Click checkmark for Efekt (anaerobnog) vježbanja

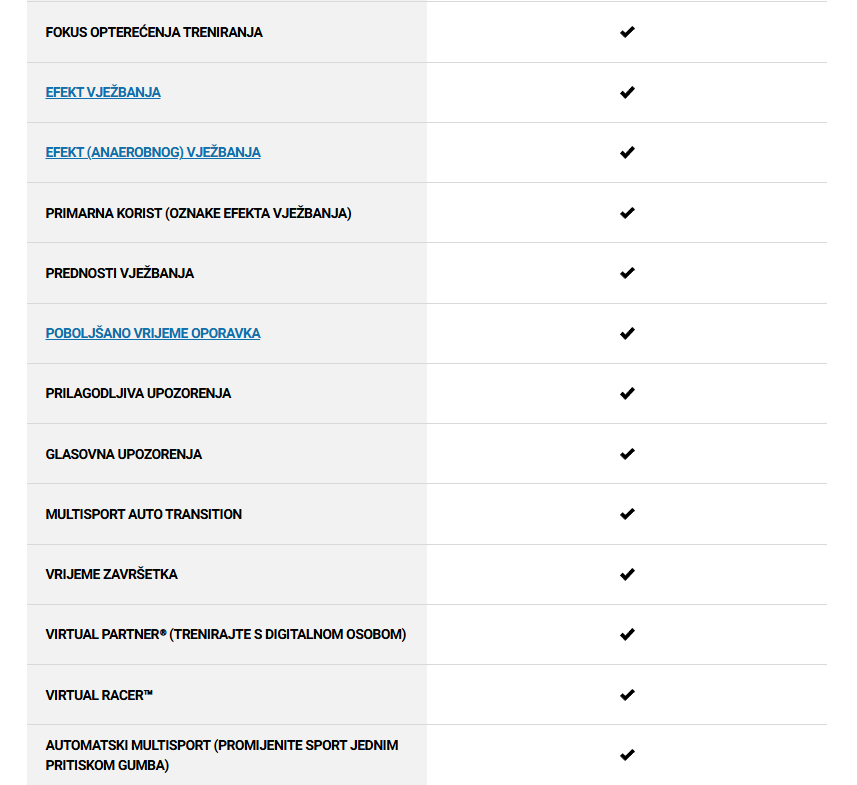click(627, 153)
